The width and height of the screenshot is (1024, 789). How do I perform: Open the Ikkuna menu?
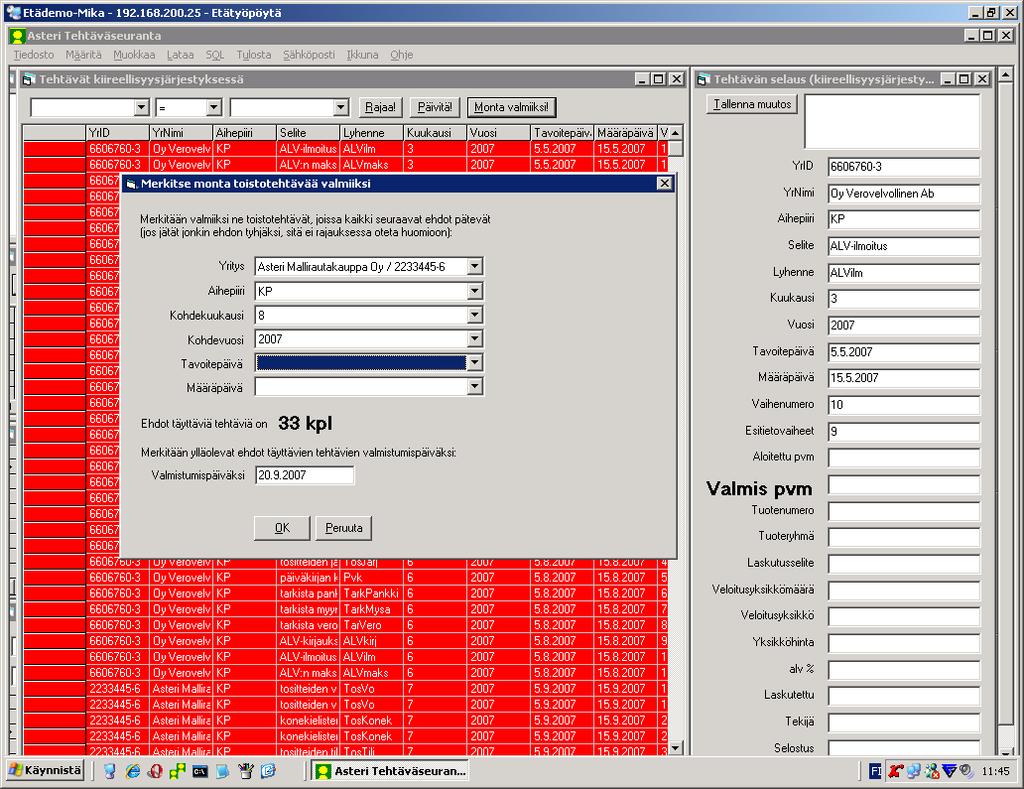(362, 55)
